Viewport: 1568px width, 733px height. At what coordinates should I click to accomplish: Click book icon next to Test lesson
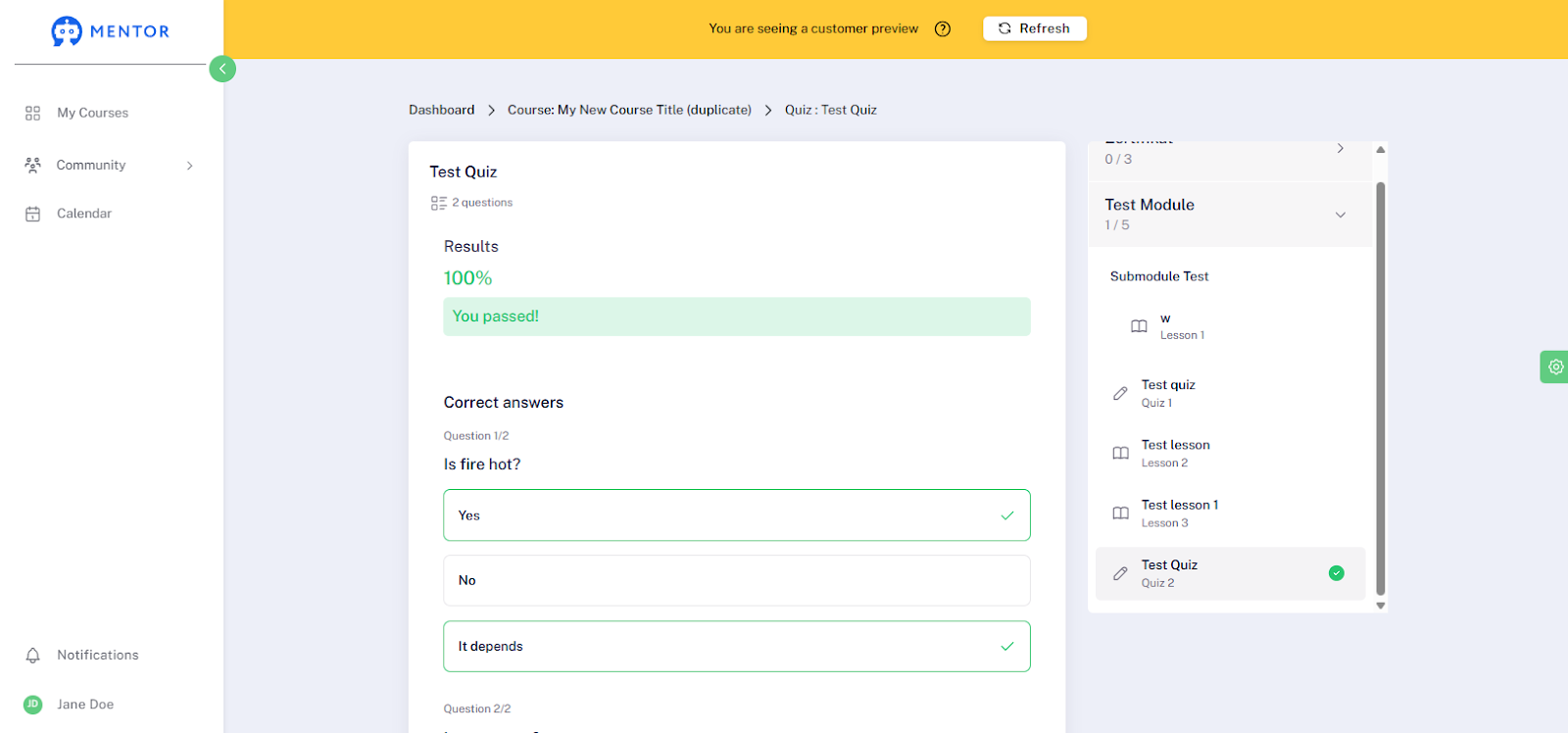[1120, 453]
